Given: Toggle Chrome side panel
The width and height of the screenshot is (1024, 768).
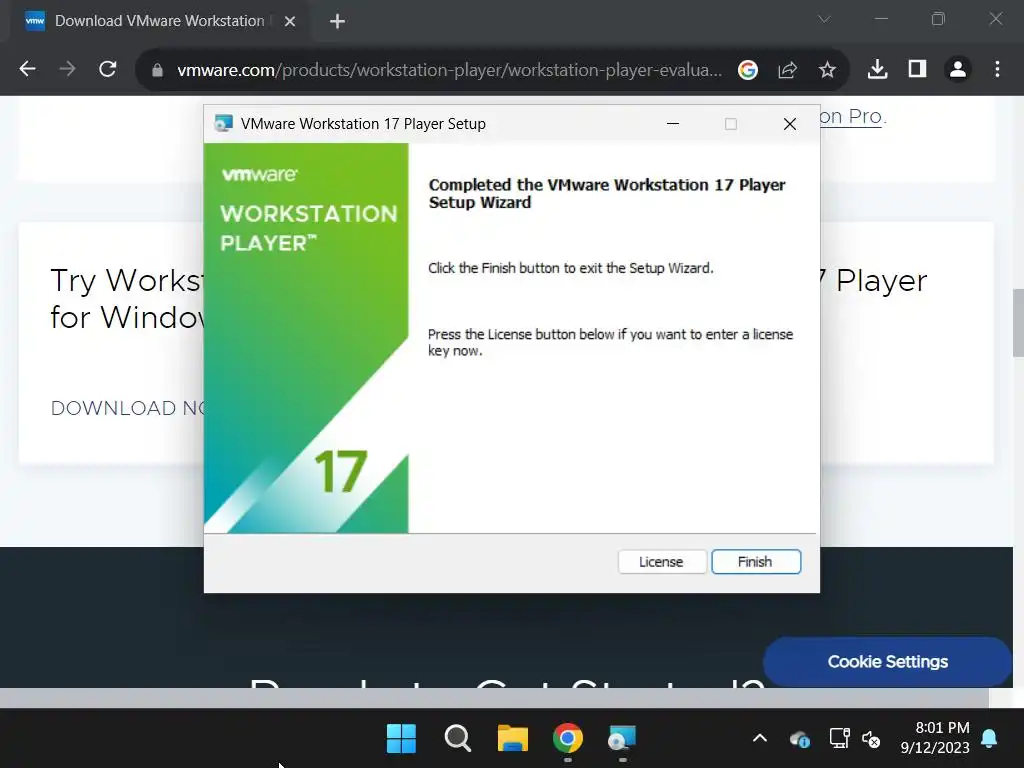Looking at the screenshot, I should (918, 69).
